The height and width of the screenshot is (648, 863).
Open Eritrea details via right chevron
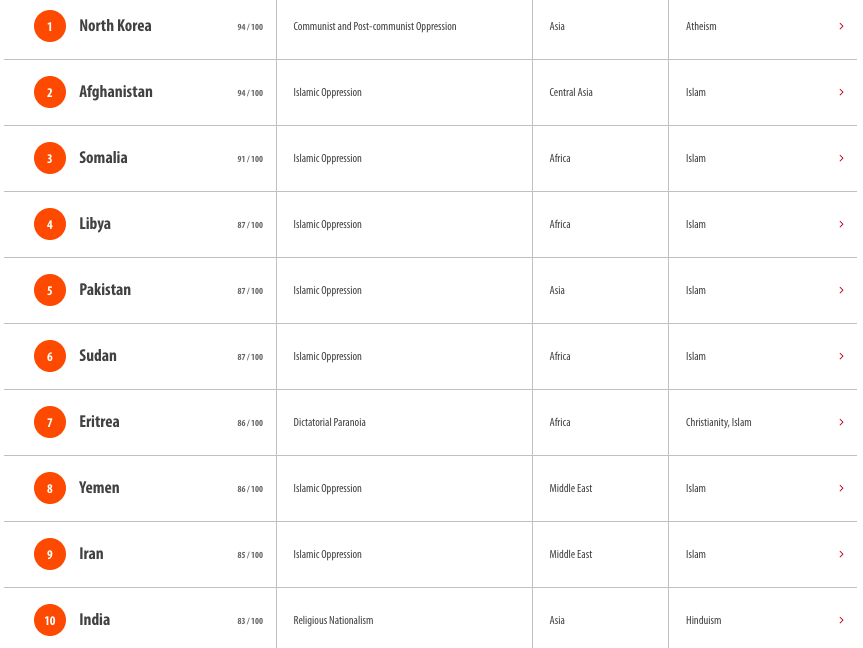pyautogui.click(x=841, y=422)
